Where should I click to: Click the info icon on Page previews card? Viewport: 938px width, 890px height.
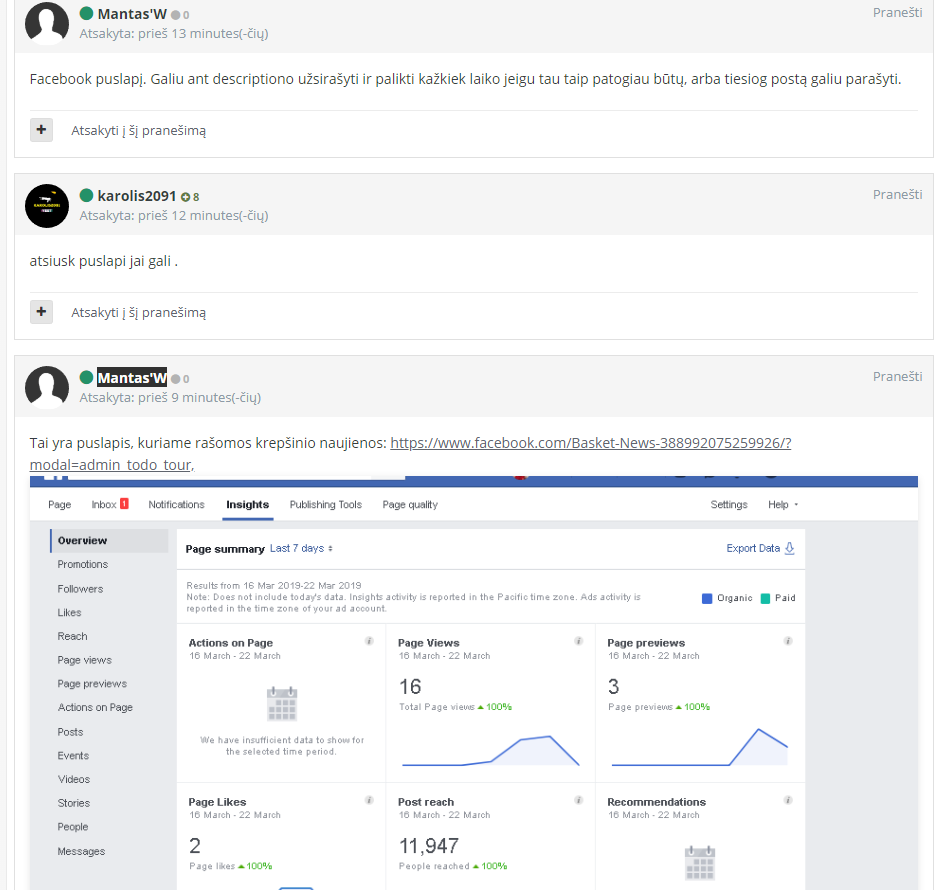[x=788, y=641]
